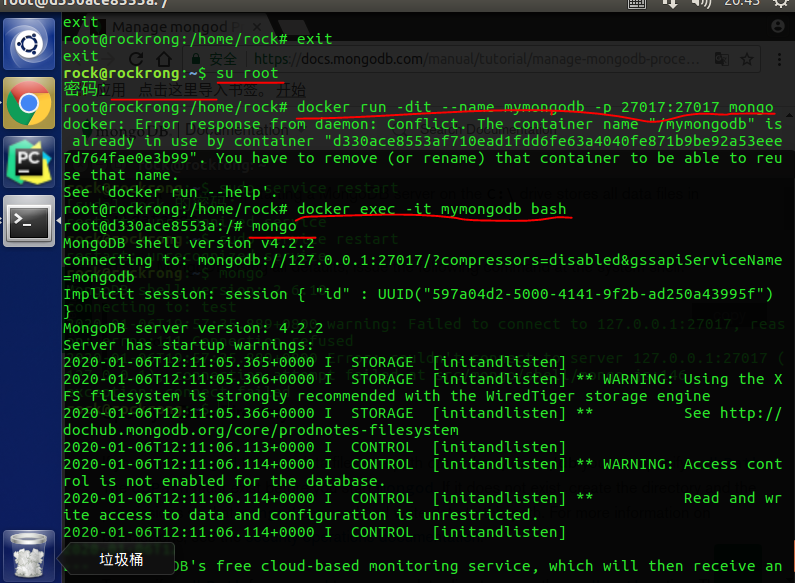Click 'MongoDB server version: 4.2.2' line
Viewport: 795px width, 583px height.
pyautogui.click(x=193, y=328)
